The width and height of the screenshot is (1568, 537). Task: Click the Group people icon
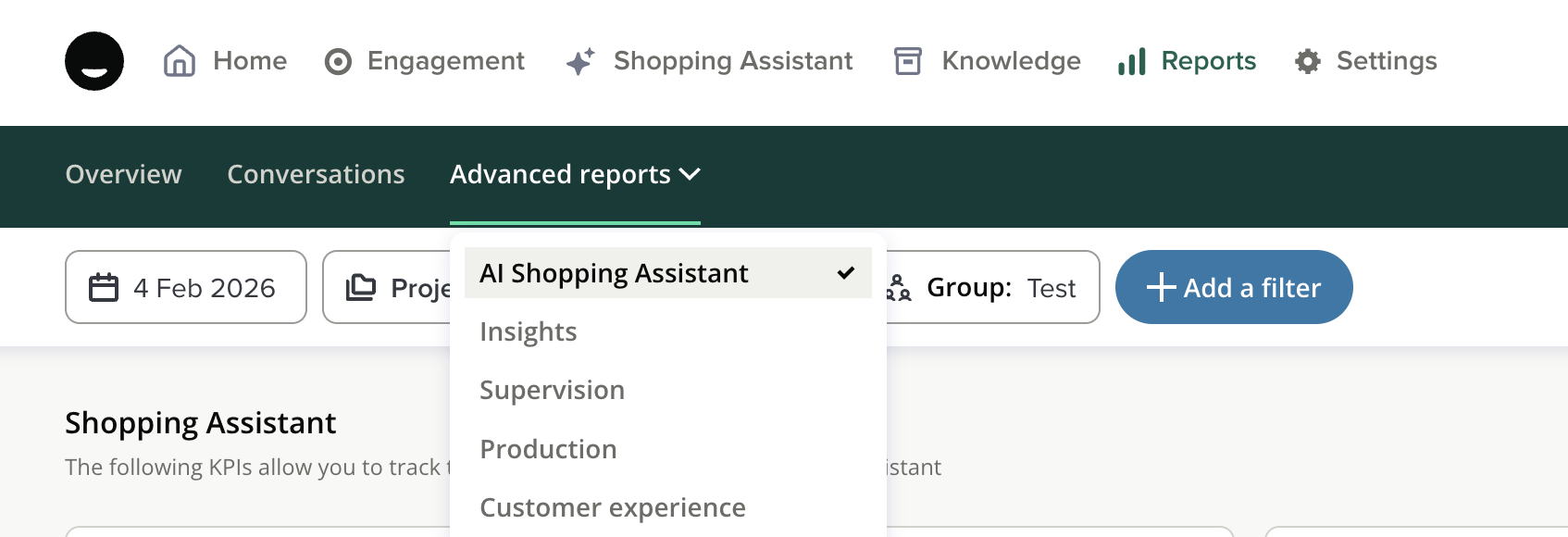pyautogui.click(x=899, y=288)
